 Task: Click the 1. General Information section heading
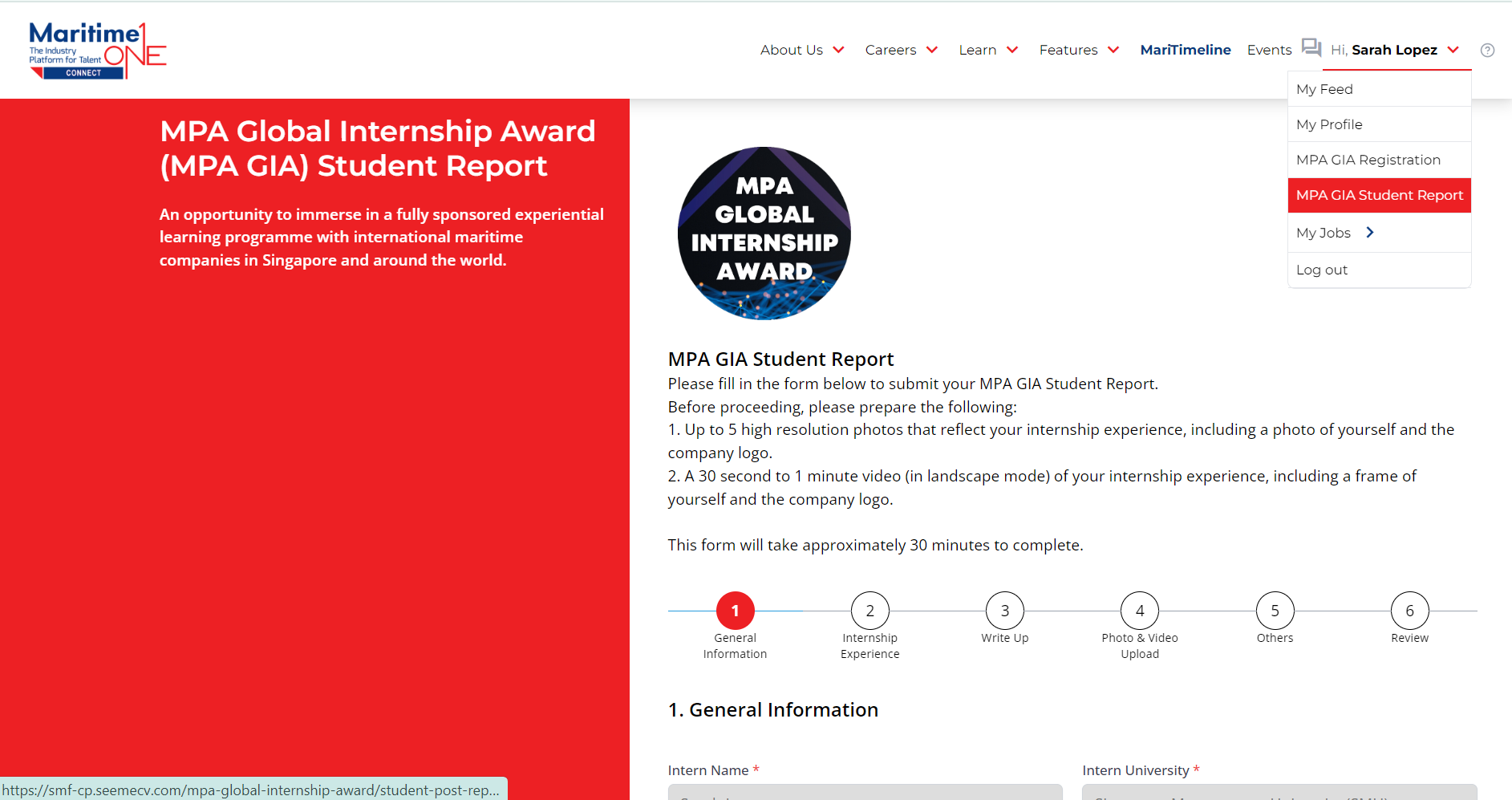[773, 710]
